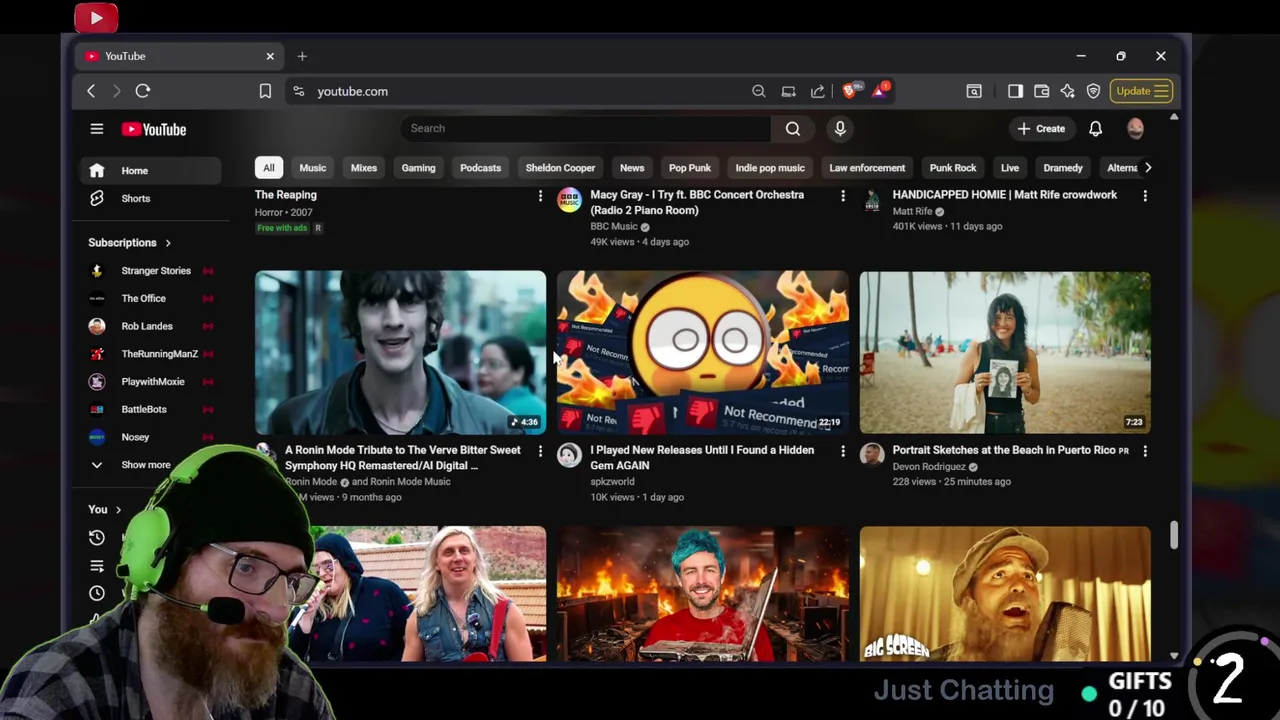This screenshot has height=720, width=1280.
Task: Click the share icon in address bar
Action: tap(818, 91)
